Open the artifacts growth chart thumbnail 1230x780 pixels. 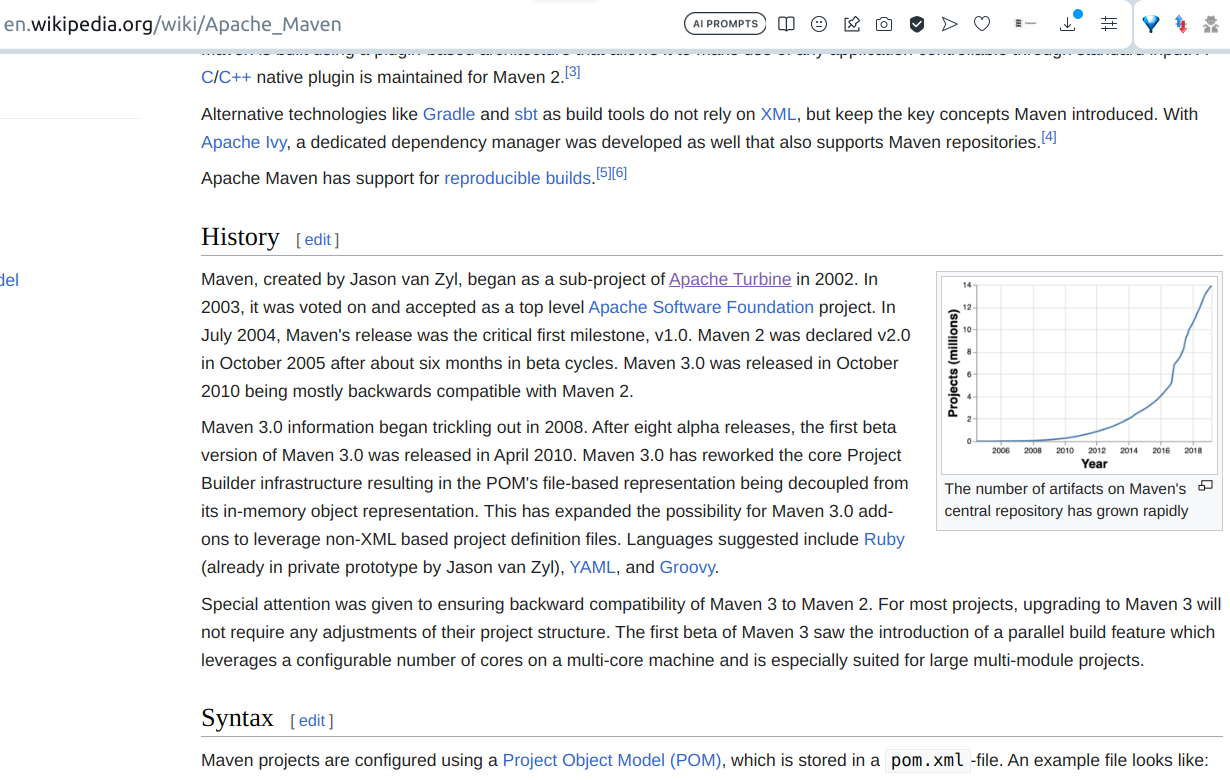pos(1080,375)
